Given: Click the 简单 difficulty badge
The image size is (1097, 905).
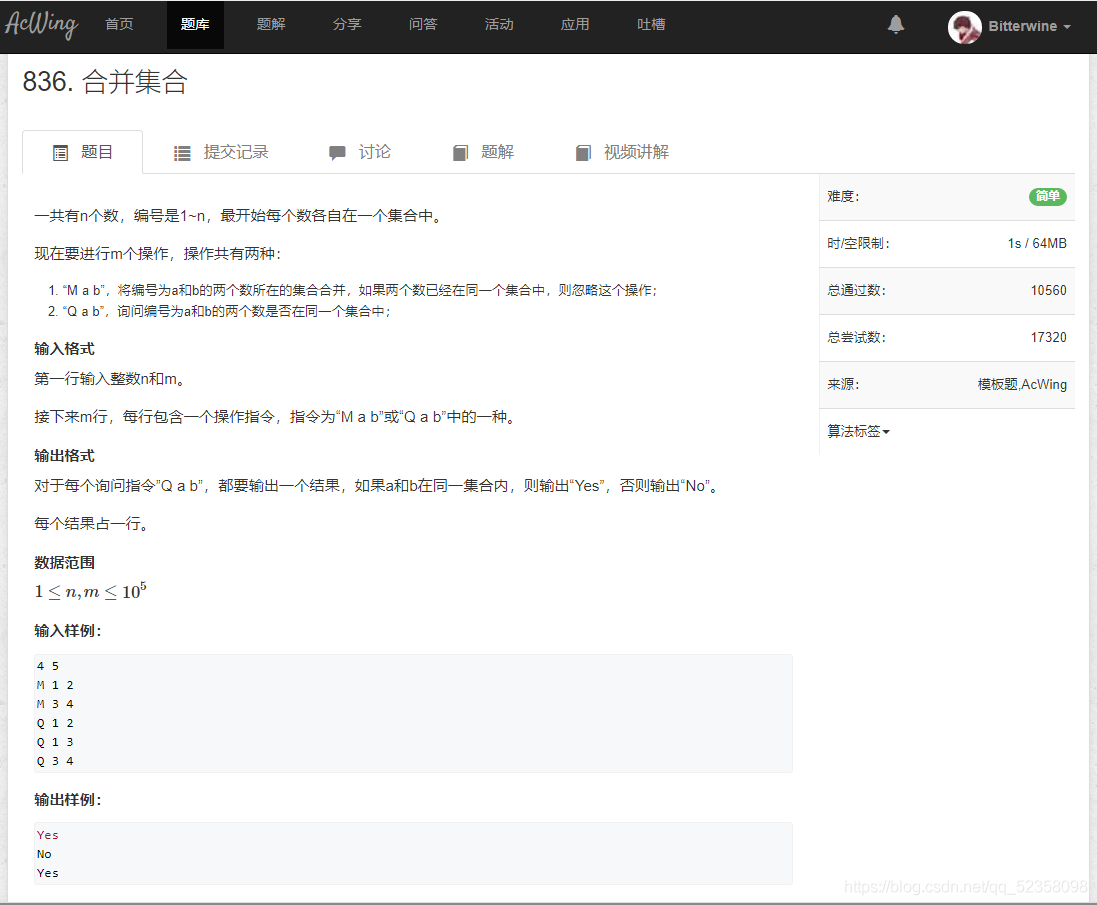Looking at the screenshot, I should 1047,197.
